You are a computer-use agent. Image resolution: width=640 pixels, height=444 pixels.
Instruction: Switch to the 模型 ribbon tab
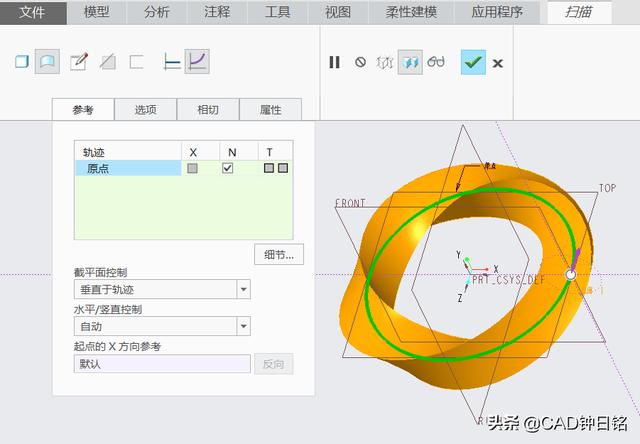coord(97,12)
